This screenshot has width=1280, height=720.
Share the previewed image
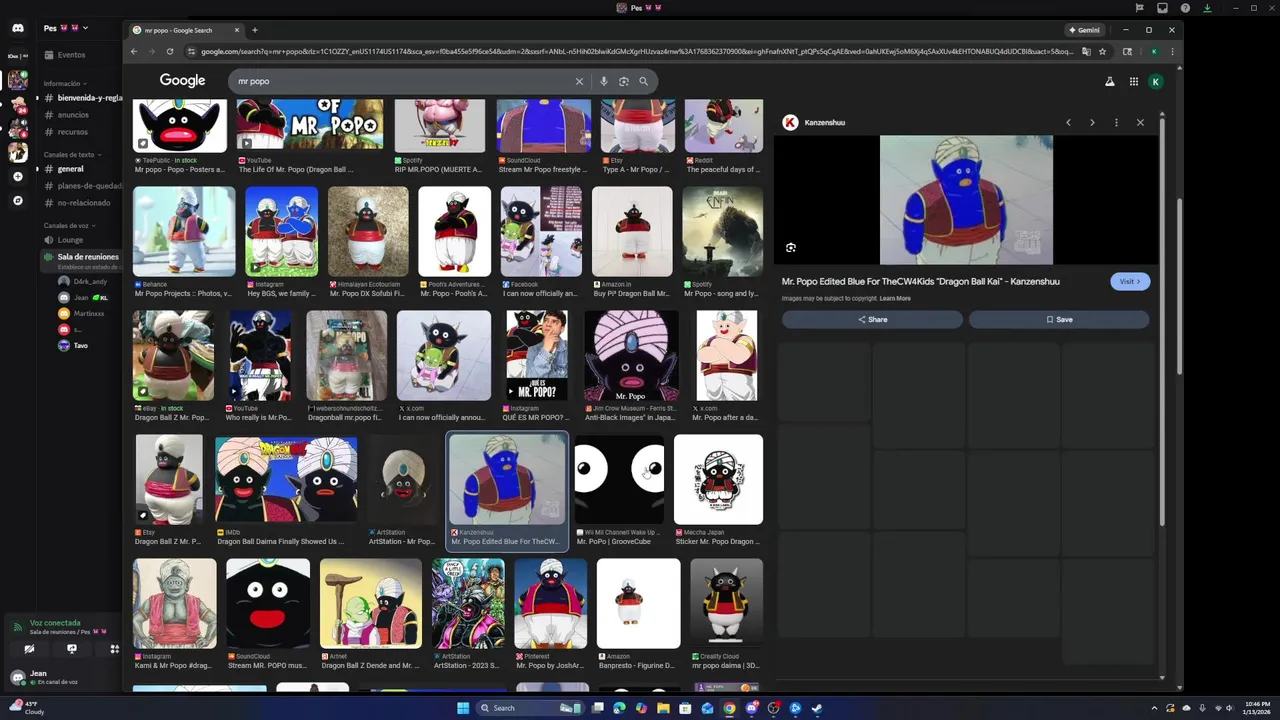click(872, 320)
